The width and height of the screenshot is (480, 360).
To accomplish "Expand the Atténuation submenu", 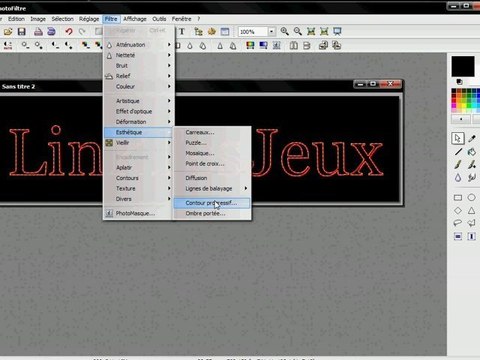I will (x=139, y=45).
